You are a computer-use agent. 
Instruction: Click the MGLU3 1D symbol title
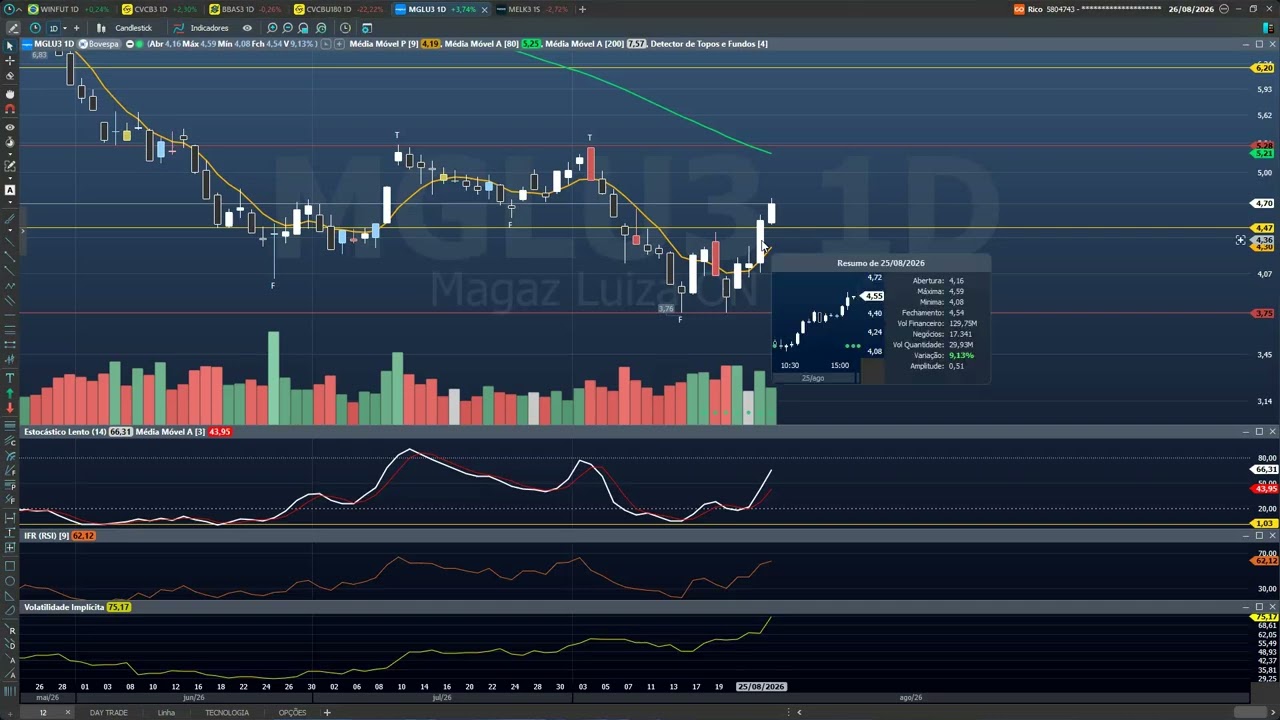click(x=54, y=44)
